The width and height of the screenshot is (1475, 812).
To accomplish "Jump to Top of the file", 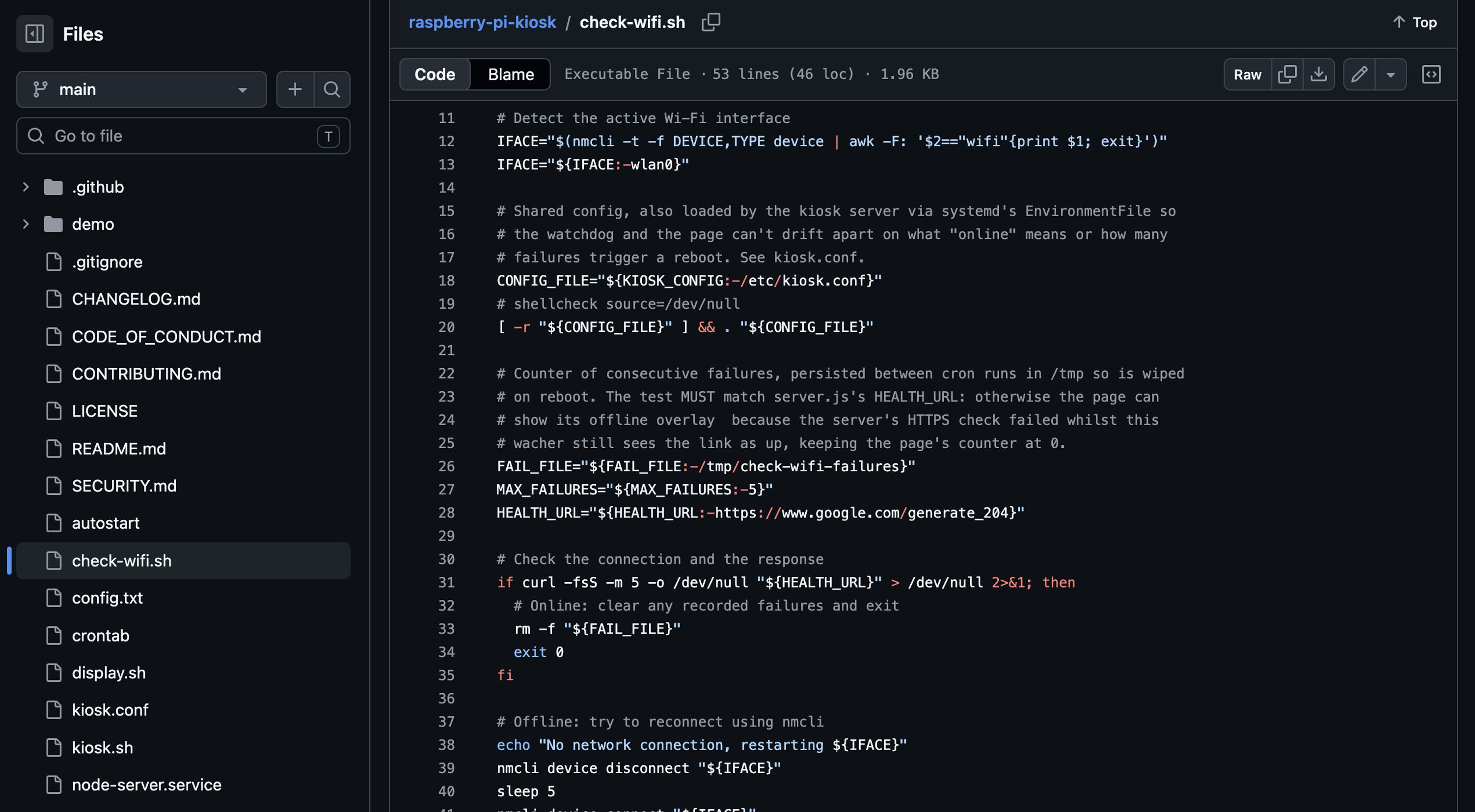I will pyautogui.click(x=1414, y=22).
